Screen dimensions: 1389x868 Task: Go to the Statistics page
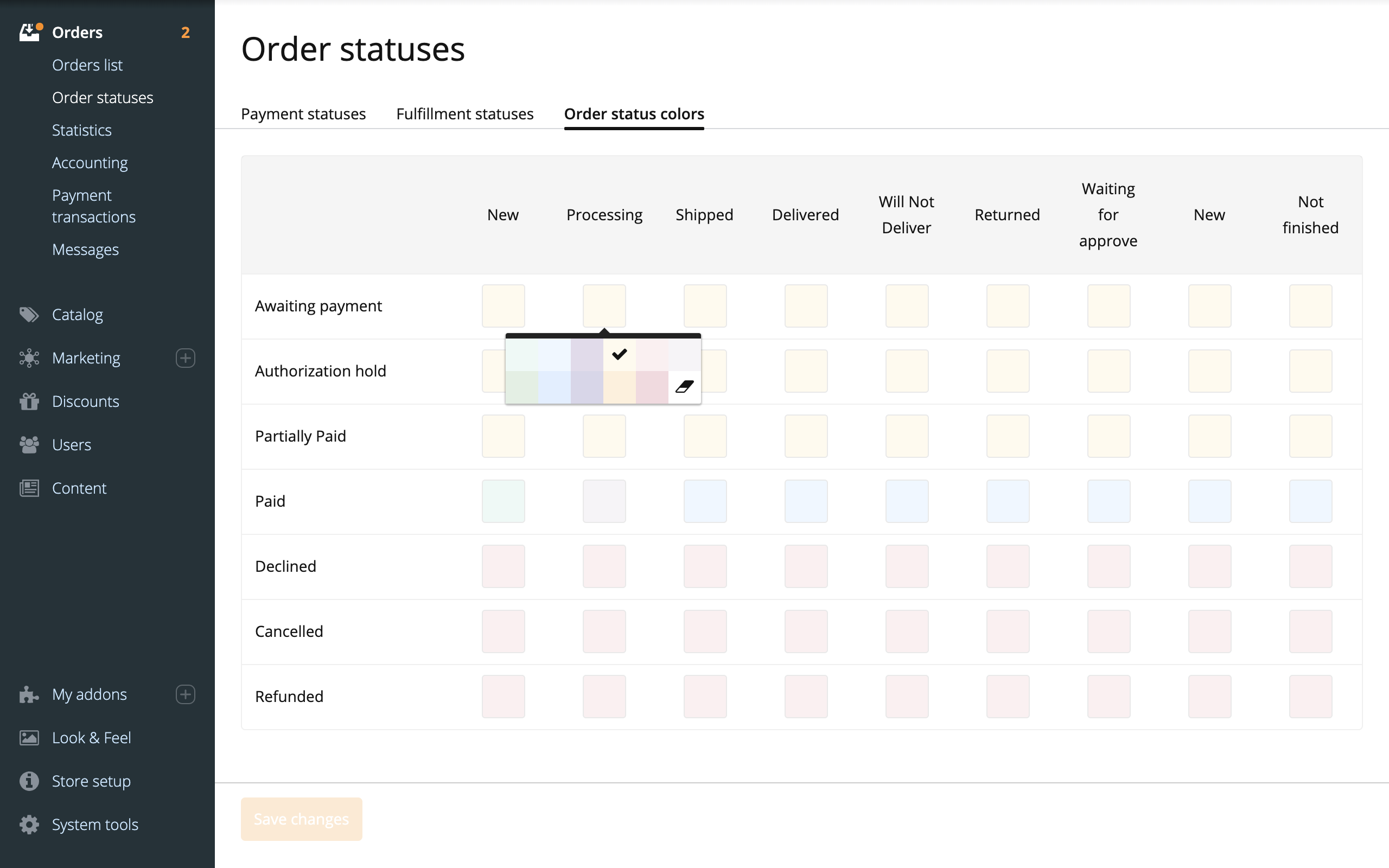[x=82, y=130]
